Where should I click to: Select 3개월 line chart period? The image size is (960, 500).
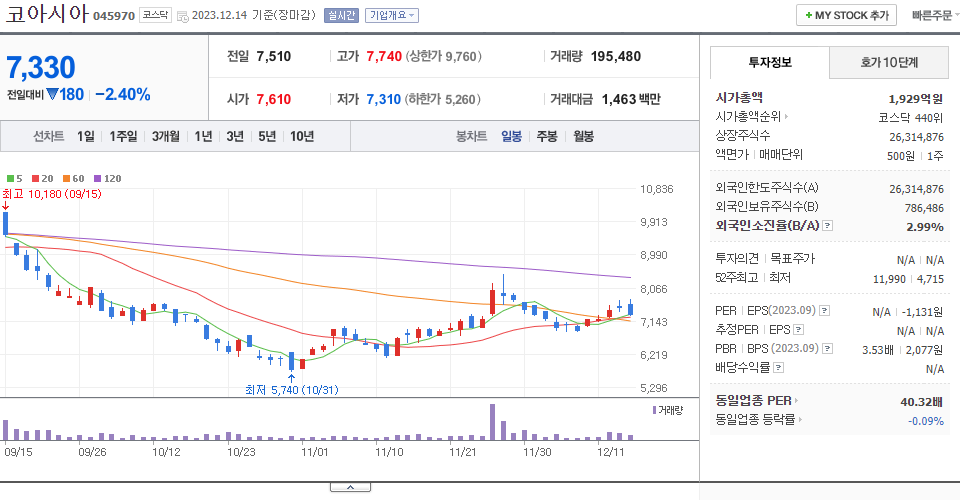[166, 136]
